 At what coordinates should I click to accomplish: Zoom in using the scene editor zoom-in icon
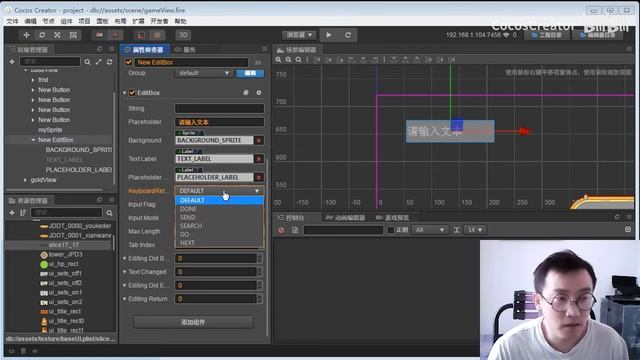(x=278, y=60)
